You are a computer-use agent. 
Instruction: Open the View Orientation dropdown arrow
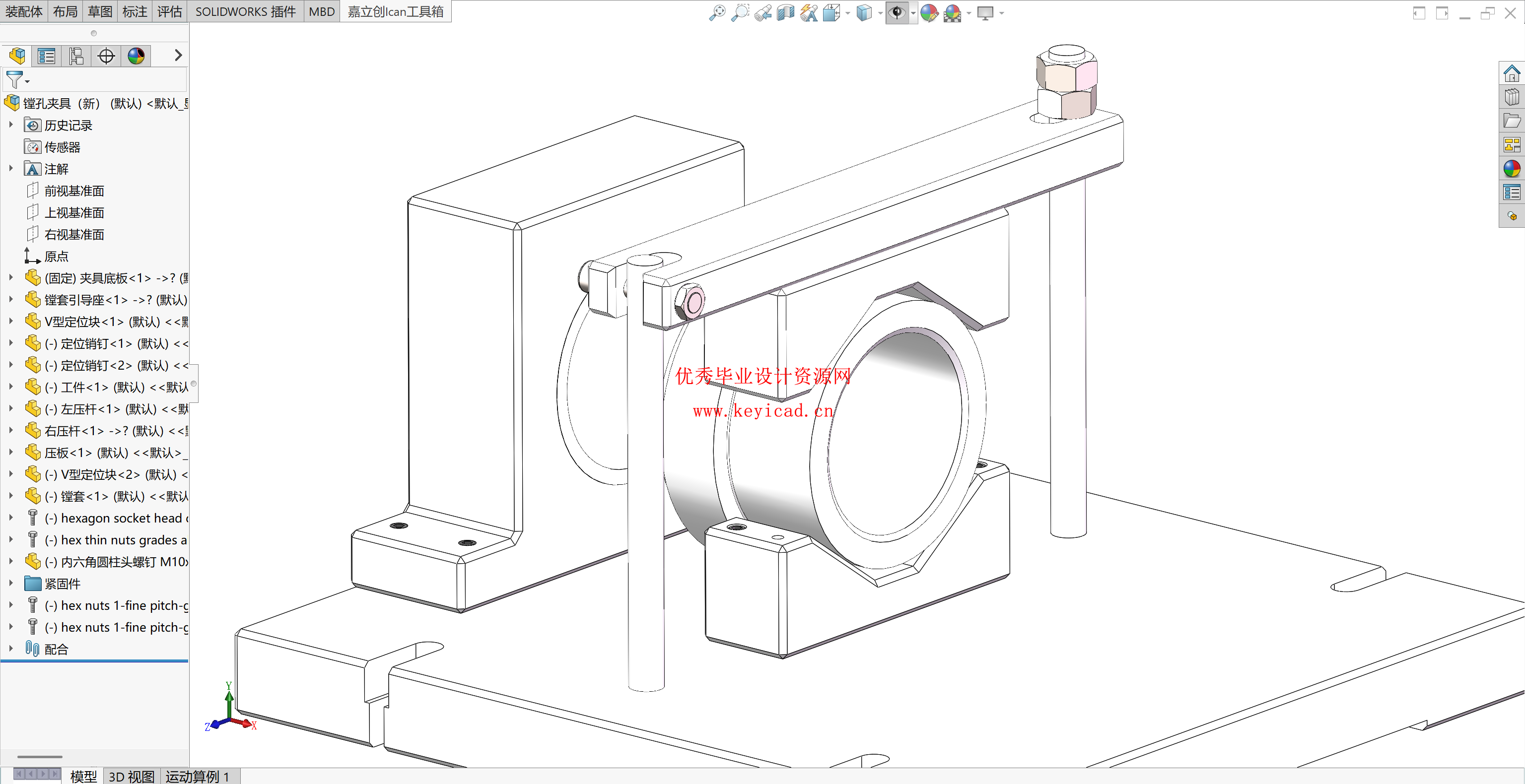coord(848,13)
